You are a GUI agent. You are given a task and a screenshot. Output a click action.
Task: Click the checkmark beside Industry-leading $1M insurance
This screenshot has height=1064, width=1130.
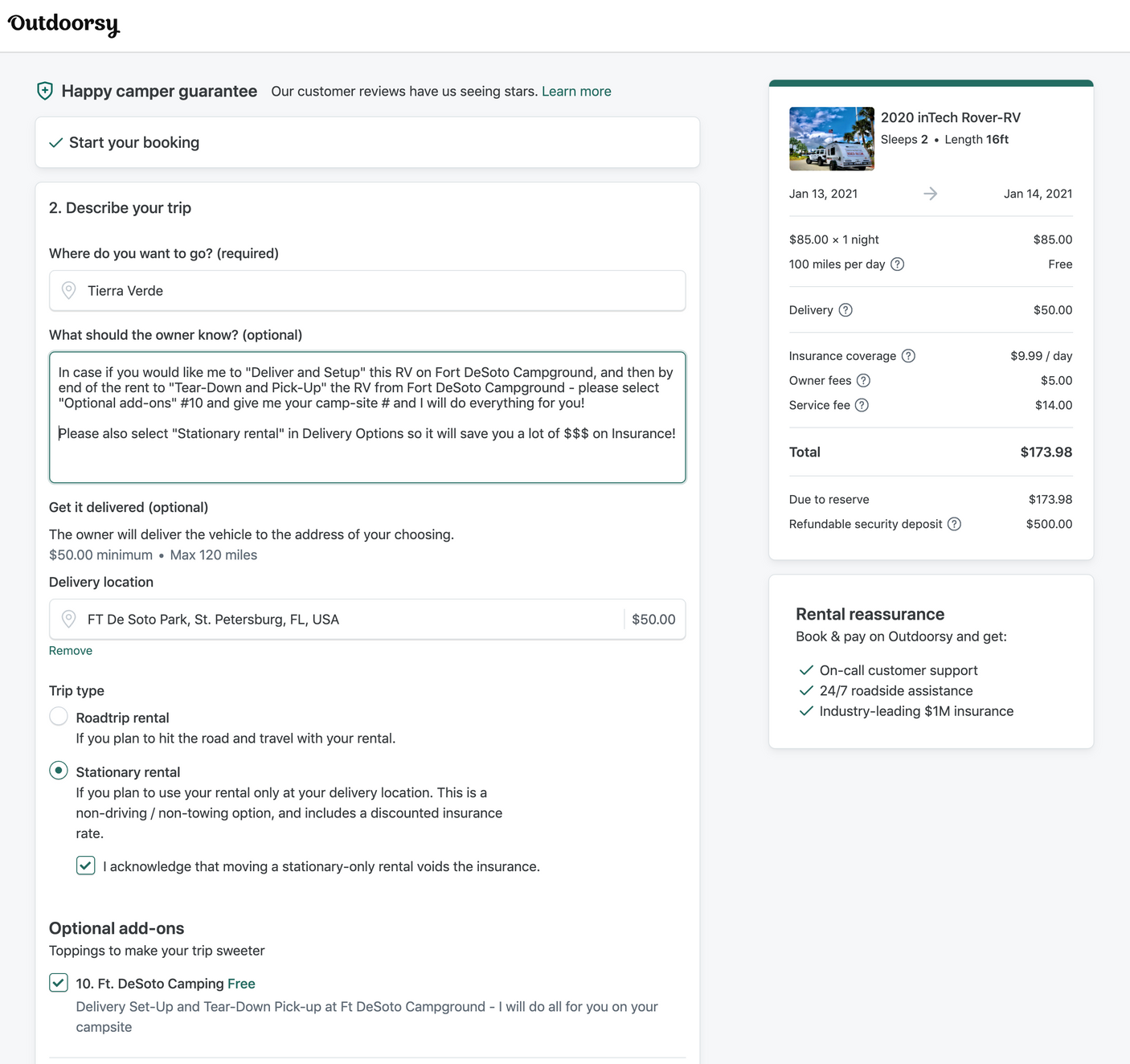(806, 711)
